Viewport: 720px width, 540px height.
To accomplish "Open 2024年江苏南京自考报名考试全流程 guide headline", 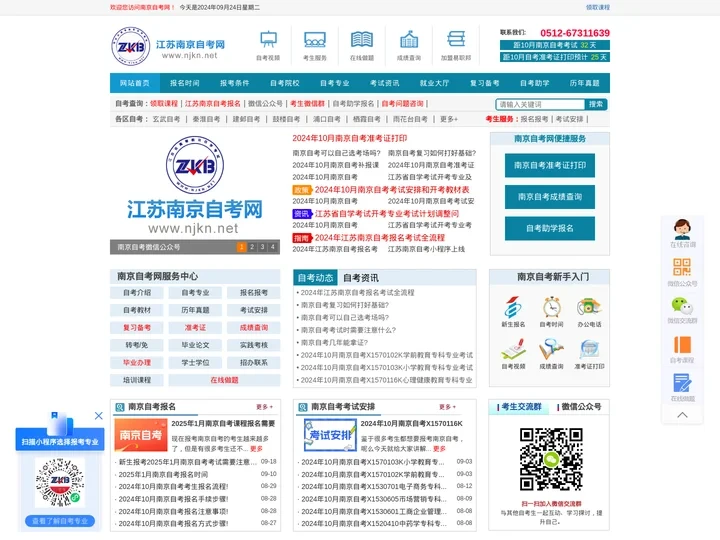I will [380, 237].
